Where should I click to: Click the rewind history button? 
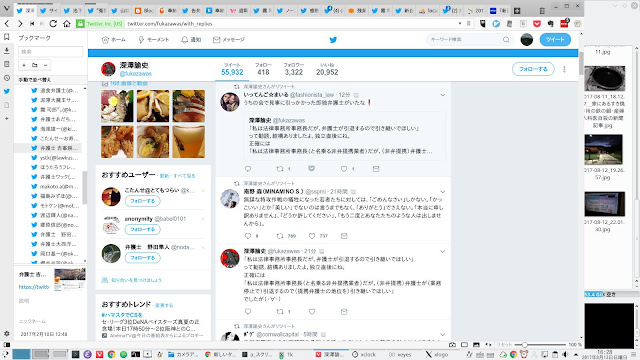pyautogui.click(x=32, y=24)
